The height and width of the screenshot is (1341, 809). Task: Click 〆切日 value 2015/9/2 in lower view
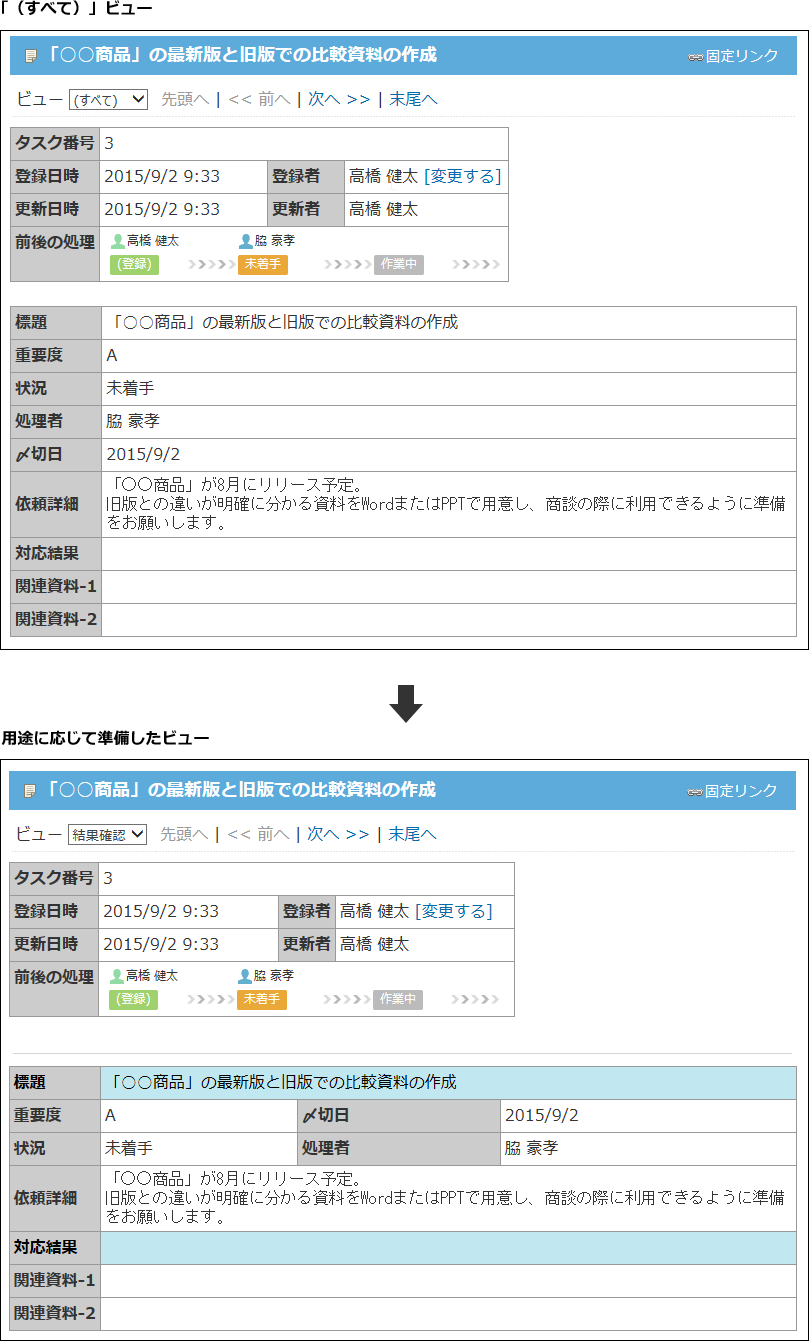[542, 1116]
